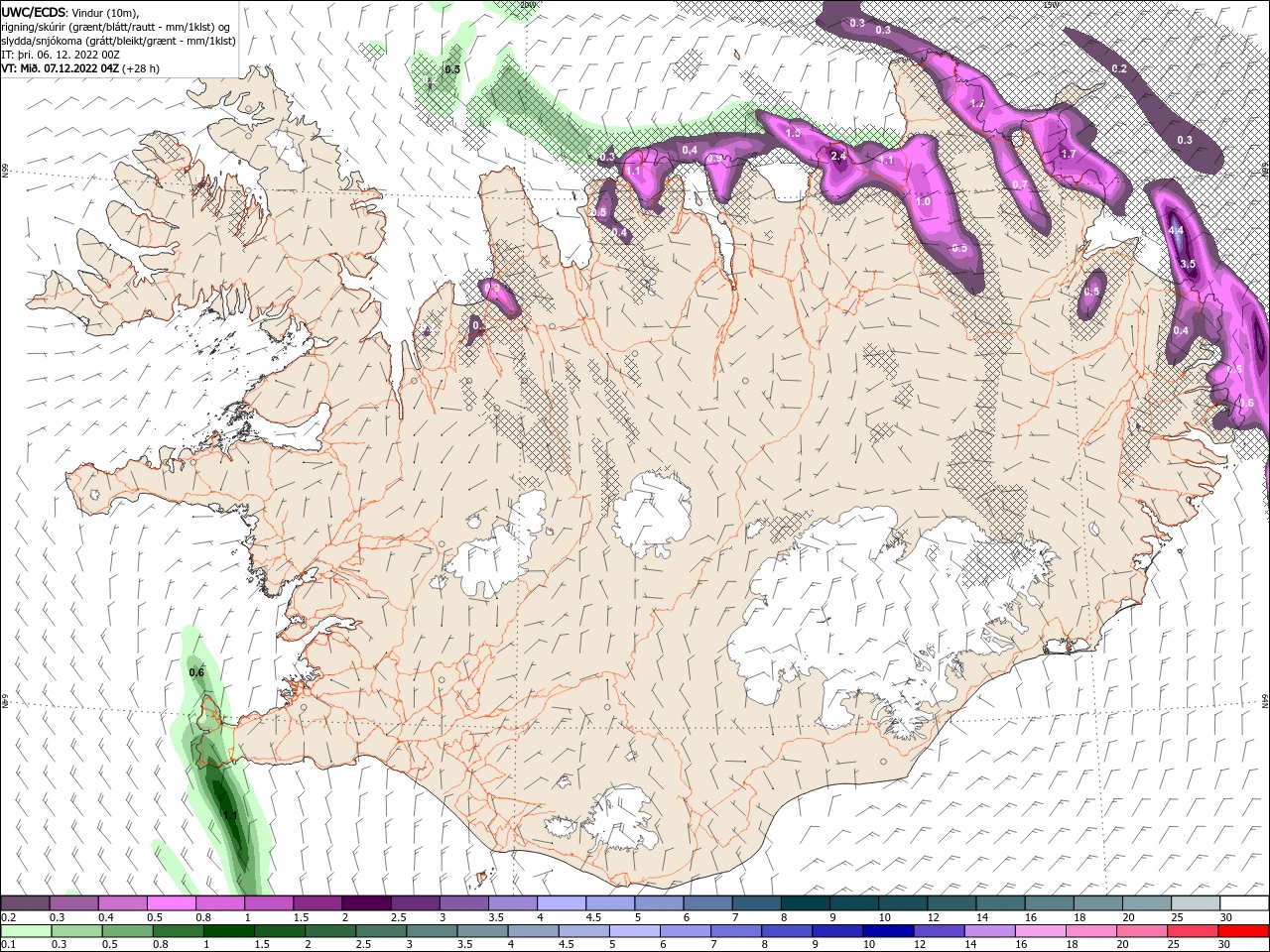The height and width of the screenshot is (952, 1270).
Task: Click the 1.2 snowfall value on the map
Action: coord(976,104)
